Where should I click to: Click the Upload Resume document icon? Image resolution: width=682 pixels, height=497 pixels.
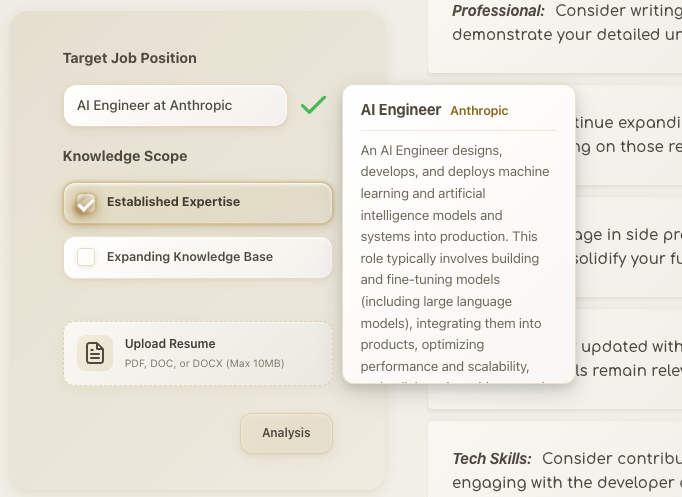click(95, 353)
